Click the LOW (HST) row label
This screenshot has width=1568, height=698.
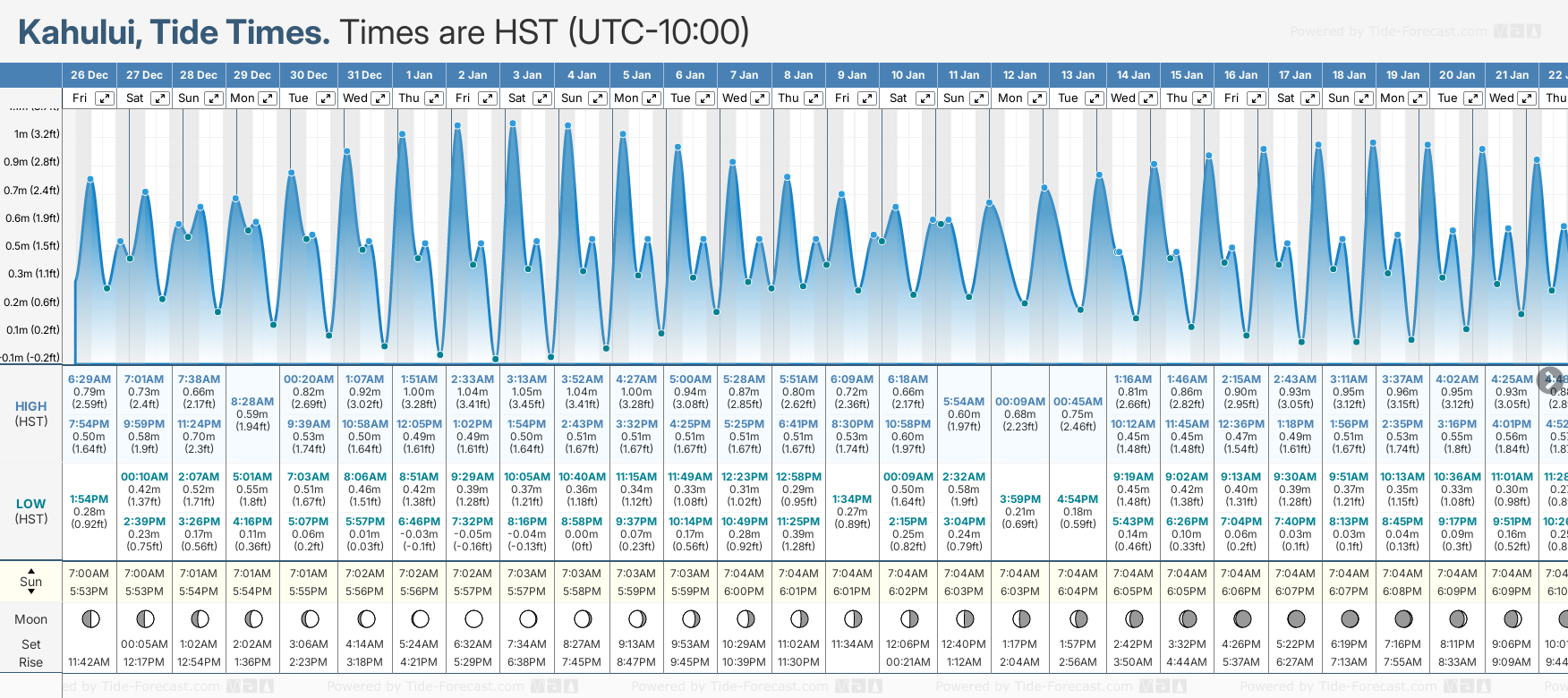[x=31, y=511]
